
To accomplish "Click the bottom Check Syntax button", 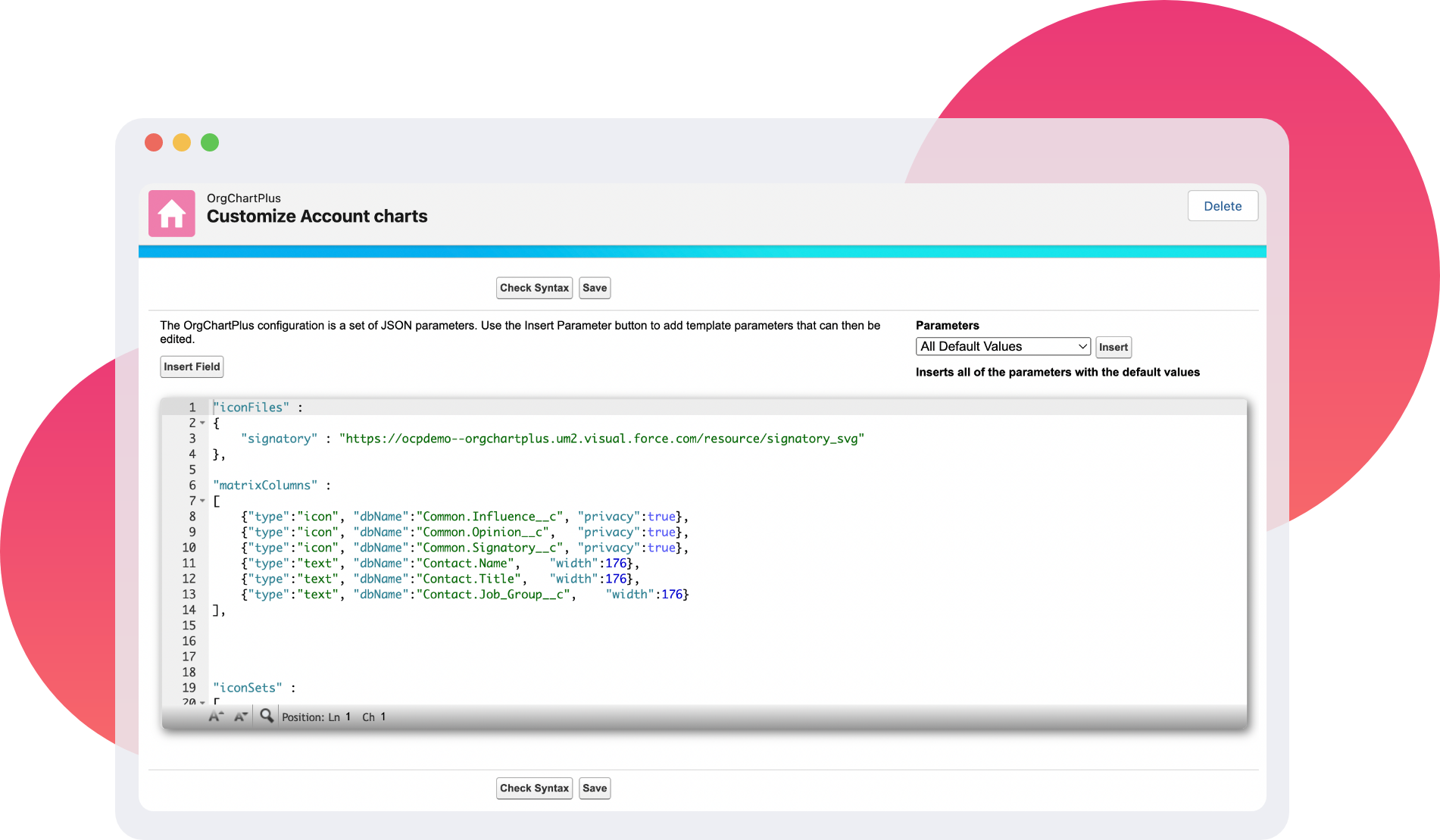I will pos(534,788).
